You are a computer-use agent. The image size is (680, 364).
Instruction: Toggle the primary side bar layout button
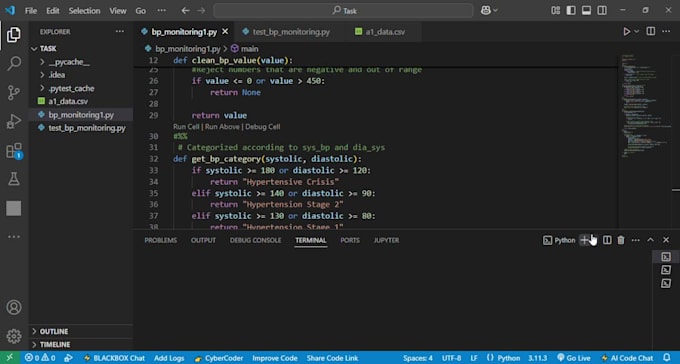[x=571, y=10]
